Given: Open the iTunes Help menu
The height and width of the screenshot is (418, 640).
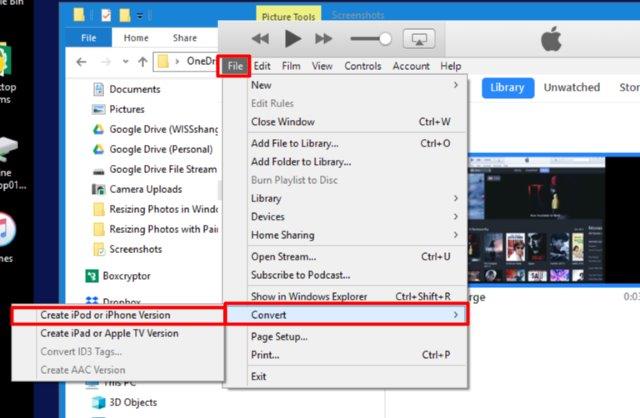Looking at the screenshot, I should pyautogui.click(x=451, y=66).
